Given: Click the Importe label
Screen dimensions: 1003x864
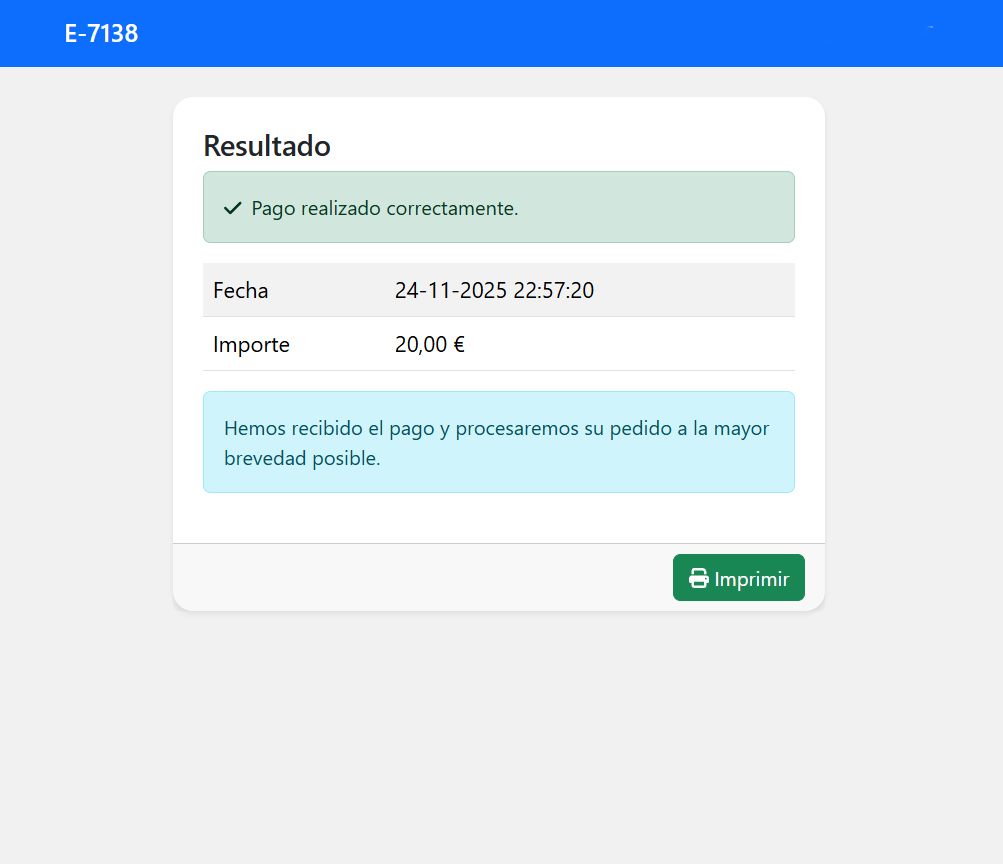Looking at the screenshot, I should 251,345.
